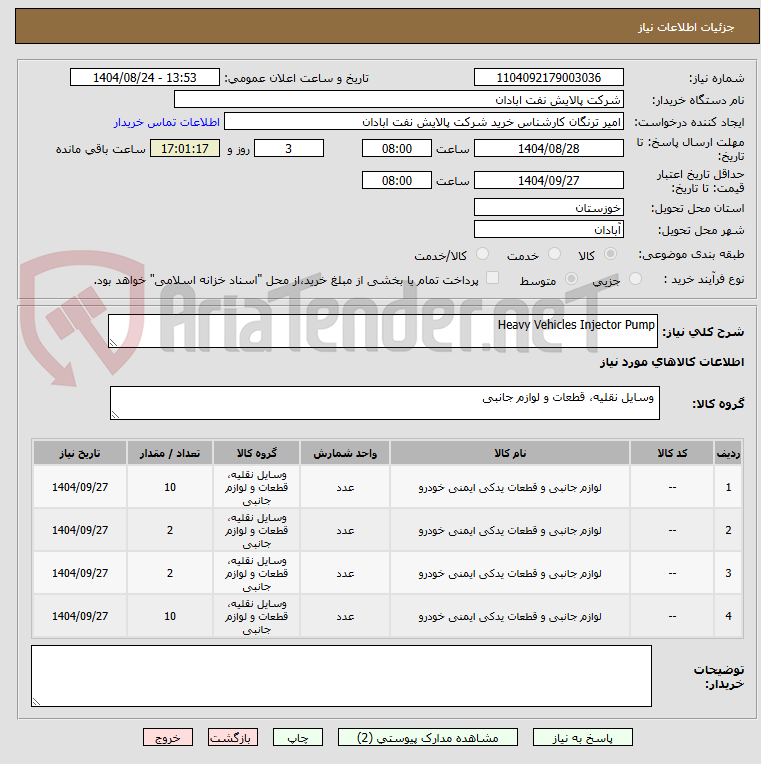Screen dimensions: 761x764
Task: Click item name in row 4
Action: pos(510,616)
